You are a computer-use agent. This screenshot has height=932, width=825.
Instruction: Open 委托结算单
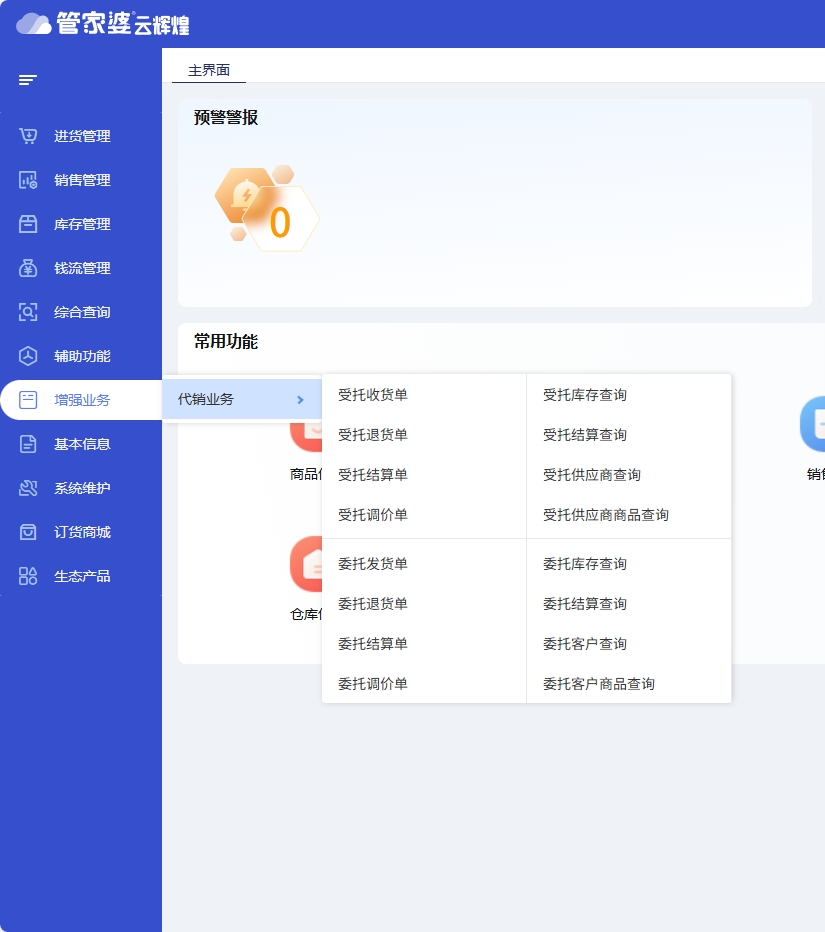373,644
